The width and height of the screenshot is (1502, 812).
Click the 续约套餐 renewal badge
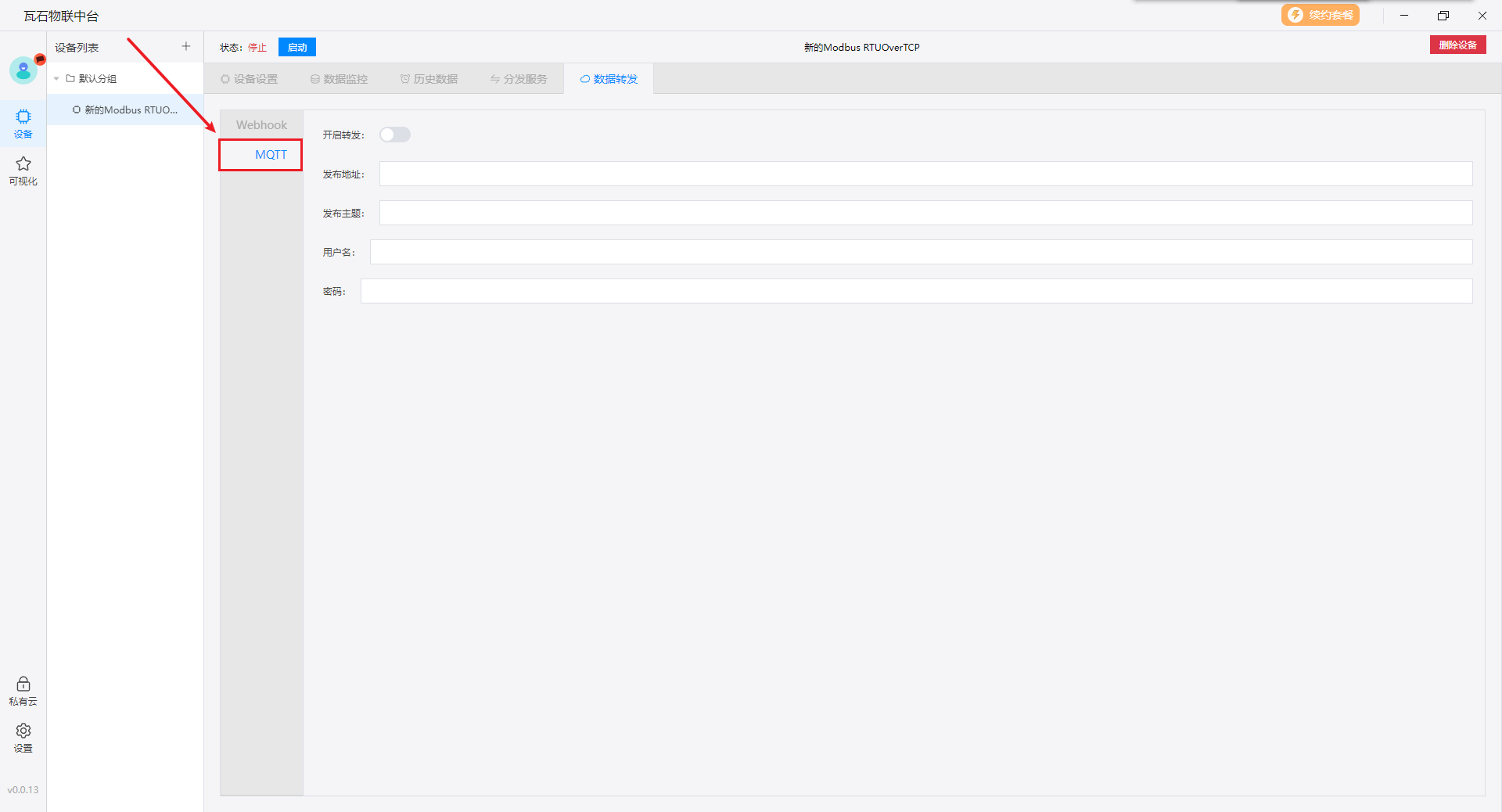click(x=1320, y=15)
